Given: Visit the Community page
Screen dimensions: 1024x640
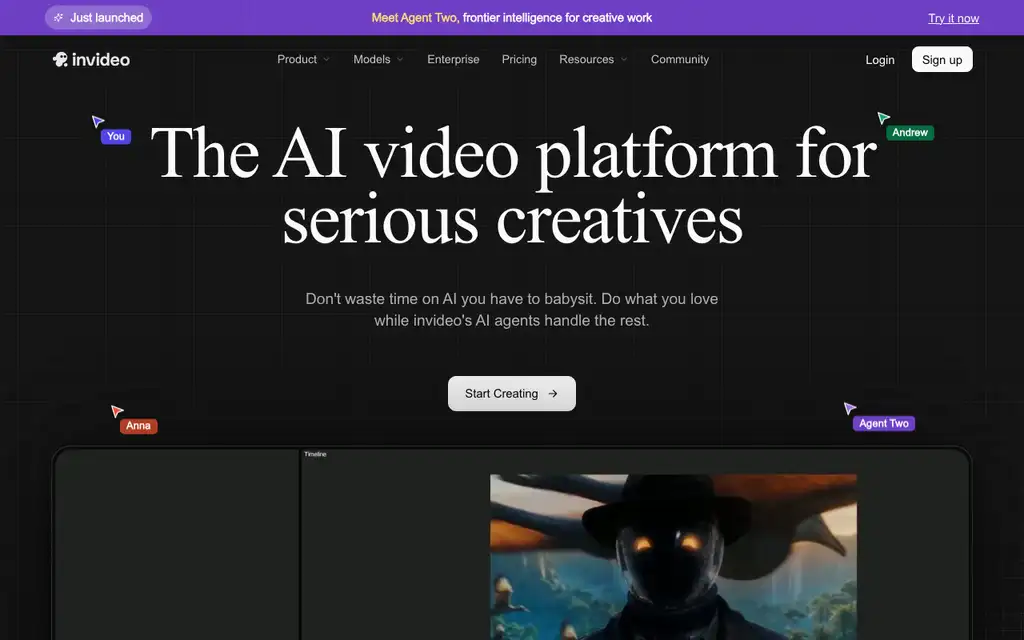Looking at the screenshot, I should coord(680,59).
